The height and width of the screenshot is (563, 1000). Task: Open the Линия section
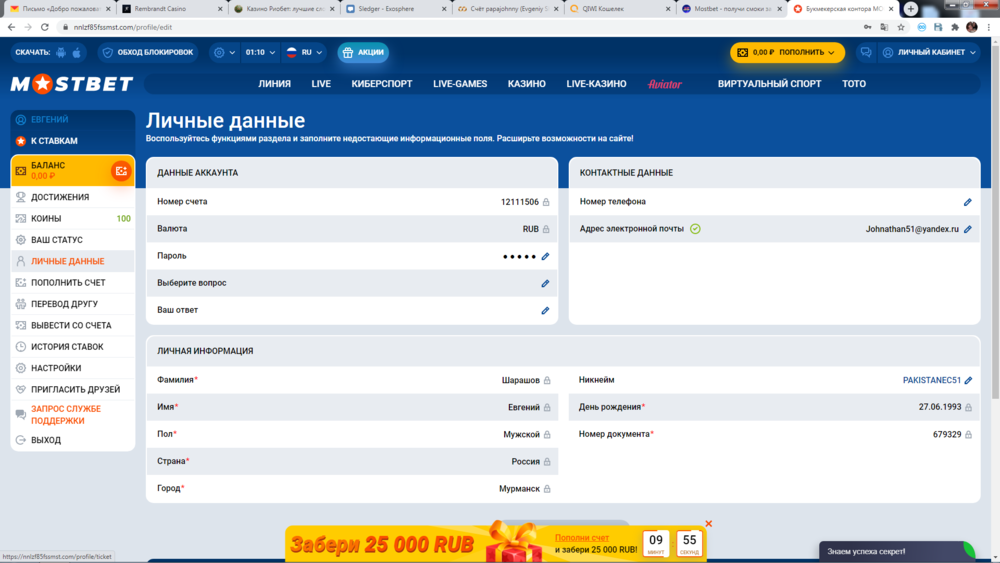274,84
